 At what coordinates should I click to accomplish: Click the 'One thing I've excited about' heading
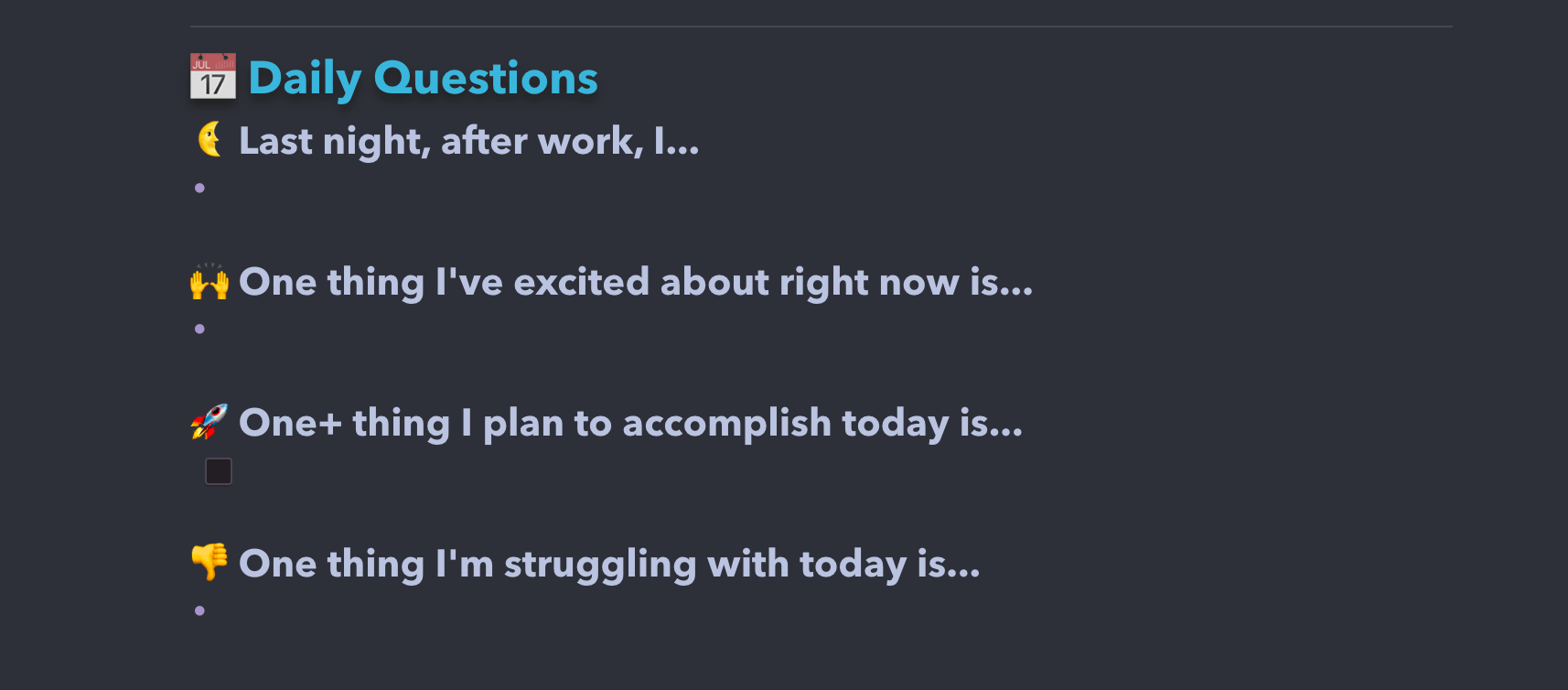[x=636, y=283]
